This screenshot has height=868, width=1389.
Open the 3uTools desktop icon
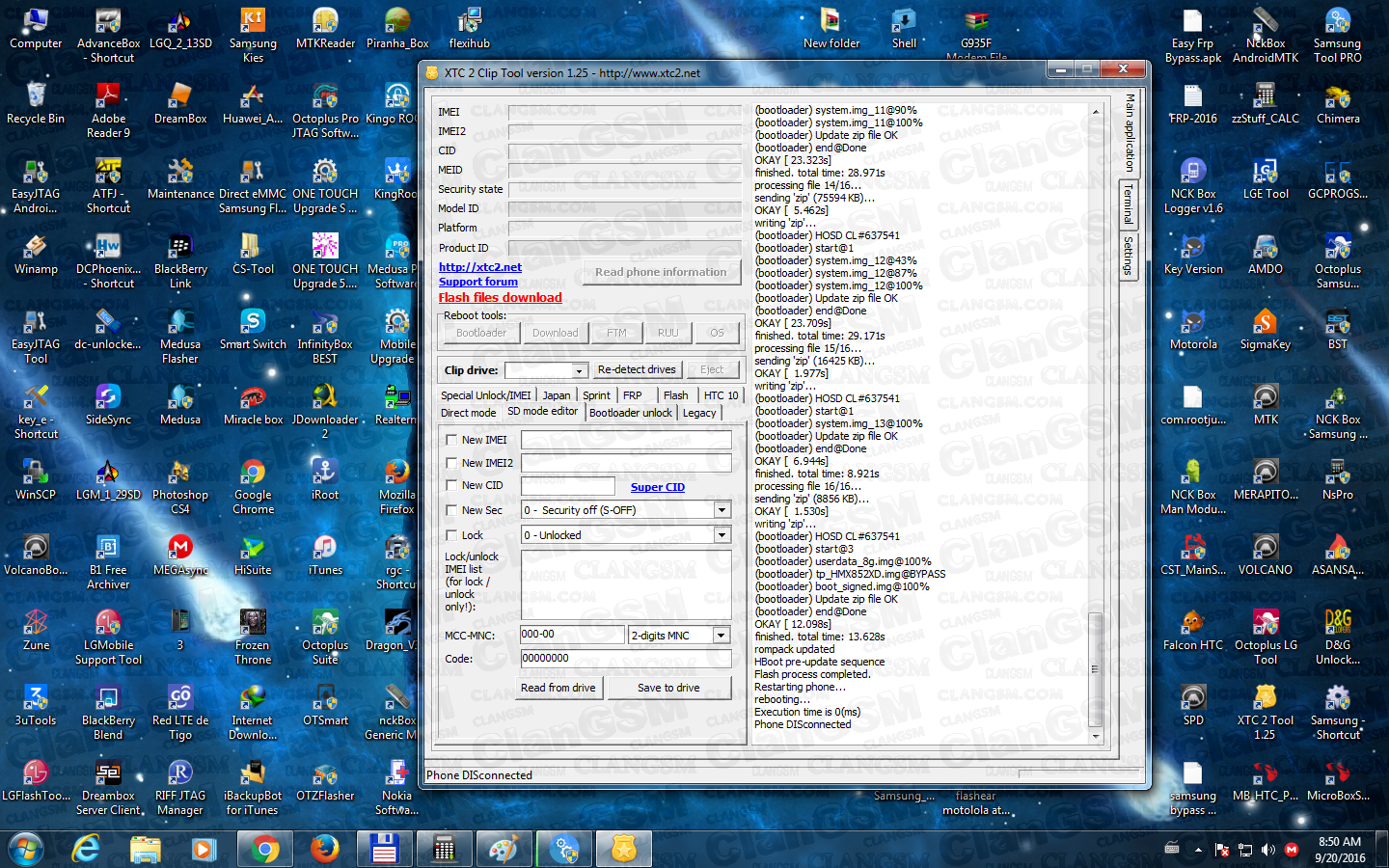pyautogui.click(x=36, y=706)
